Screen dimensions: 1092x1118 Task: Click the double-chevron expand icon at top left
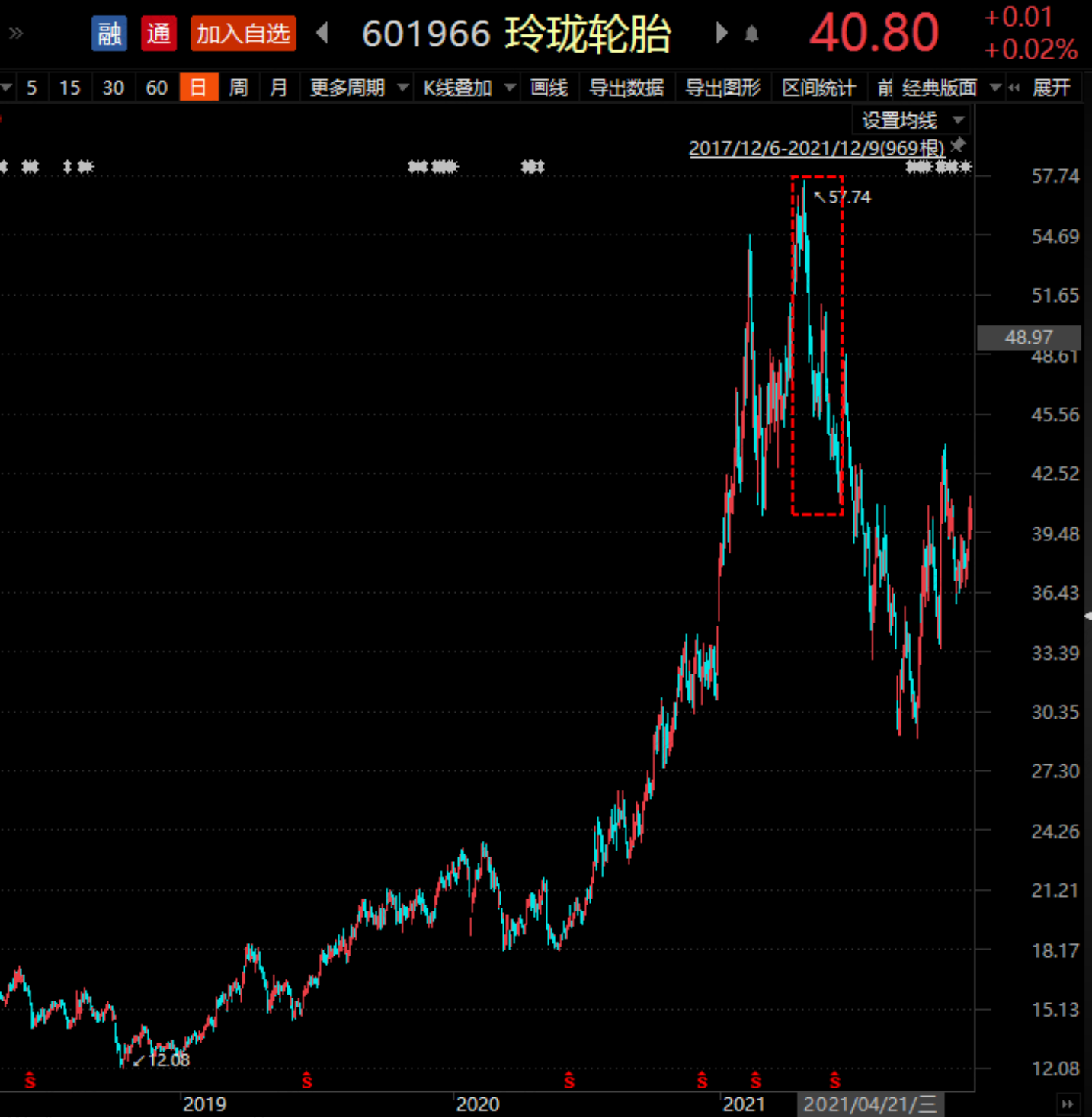(15, 33)
